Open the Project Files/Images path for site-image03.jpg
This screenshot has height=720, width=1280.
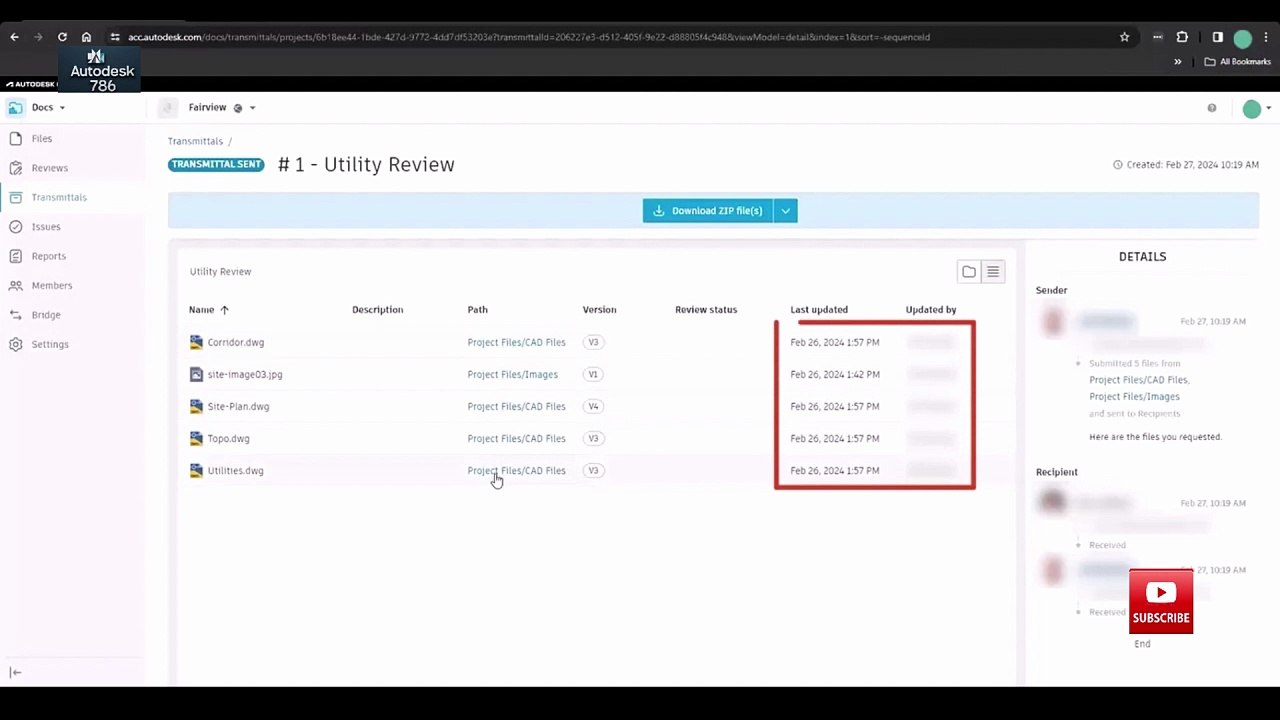(513, 374)
